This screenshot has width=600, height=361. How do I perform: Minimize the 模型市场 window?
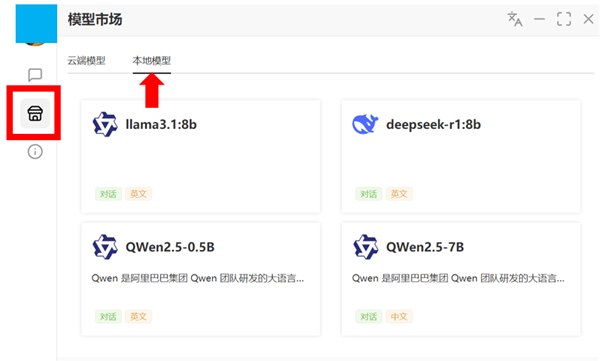click(x=540, y=19)
